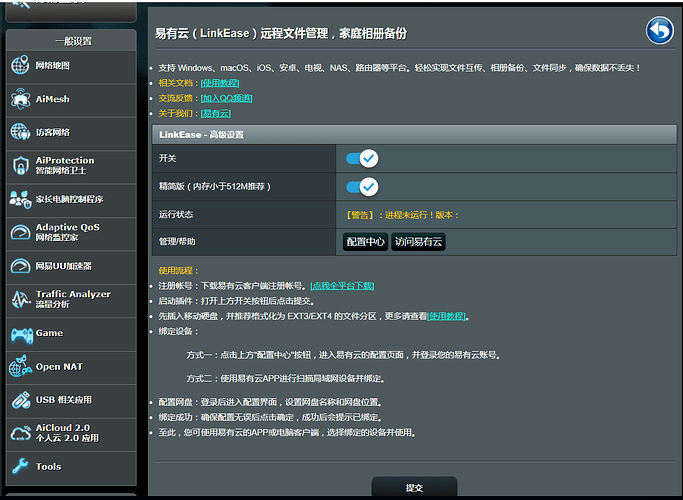This screenshot has width=683, height=500.
Task: Select the 访客网络 guest network icon
Action: click(21, 132)
